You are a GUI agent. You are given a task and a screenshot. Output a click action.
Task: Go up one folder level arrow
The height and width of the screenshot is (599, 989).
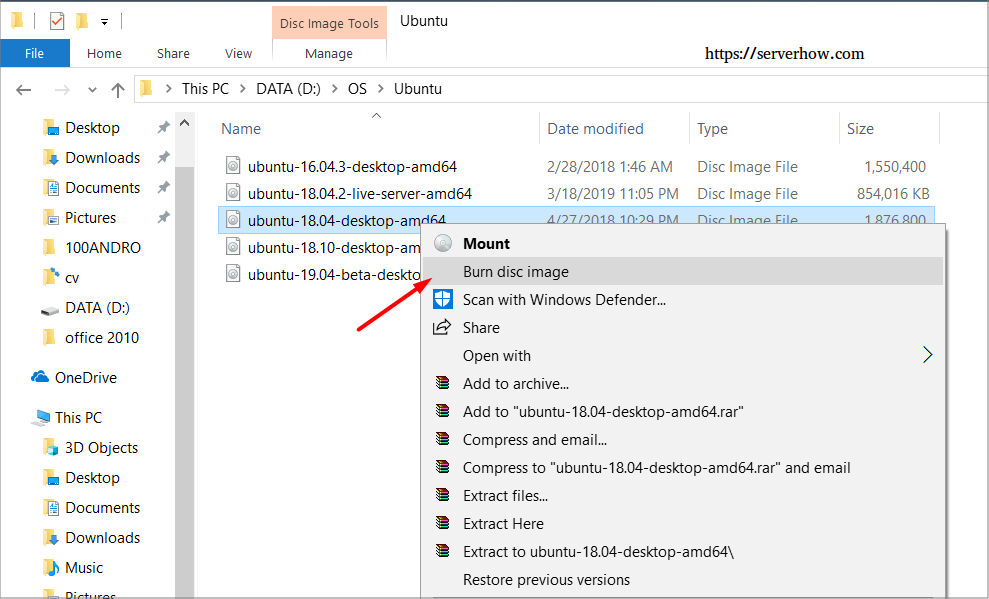(x=118, y=90)
